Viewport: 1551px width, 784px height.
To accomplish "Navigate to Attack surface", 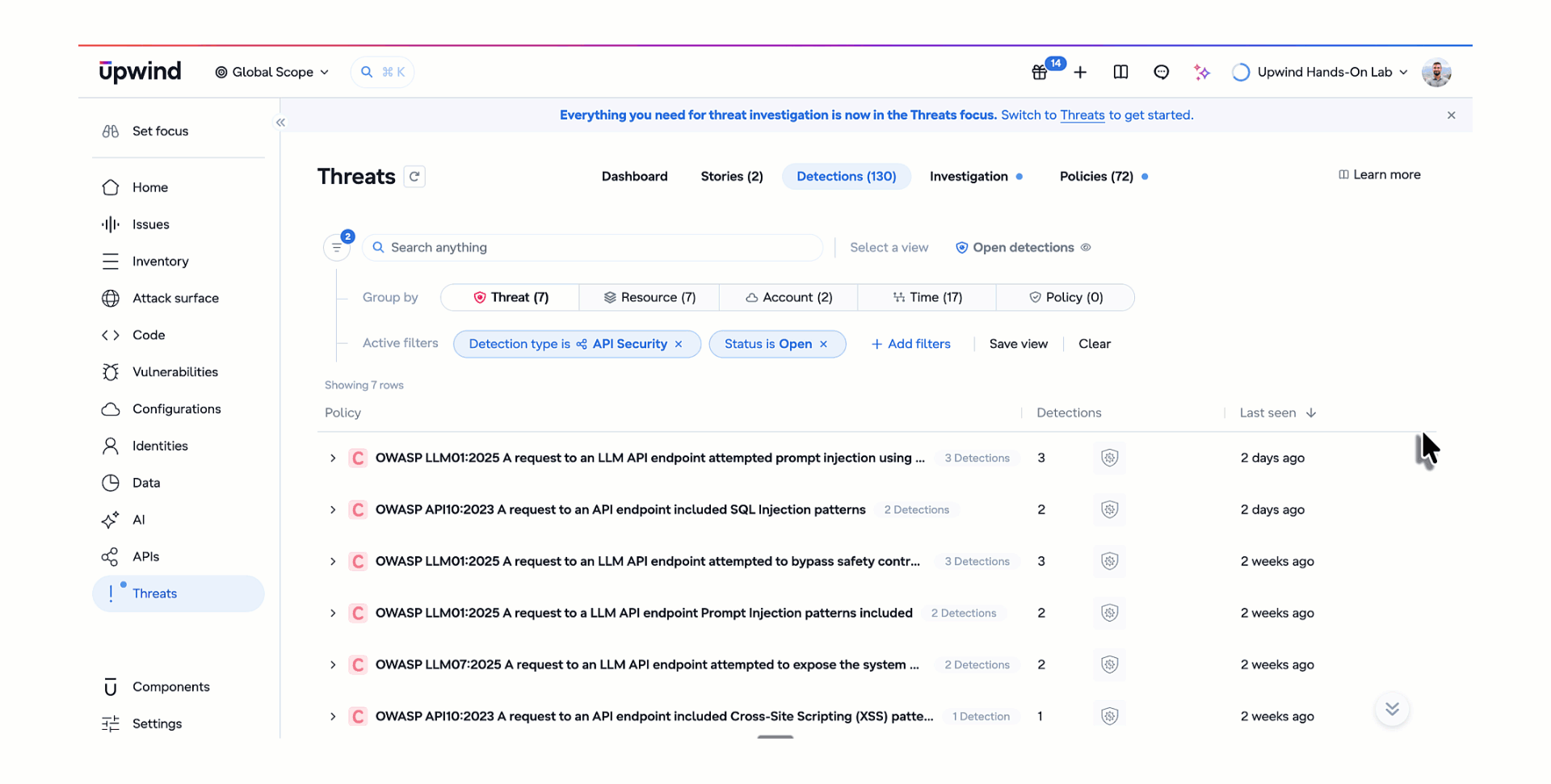I will 178,298.
